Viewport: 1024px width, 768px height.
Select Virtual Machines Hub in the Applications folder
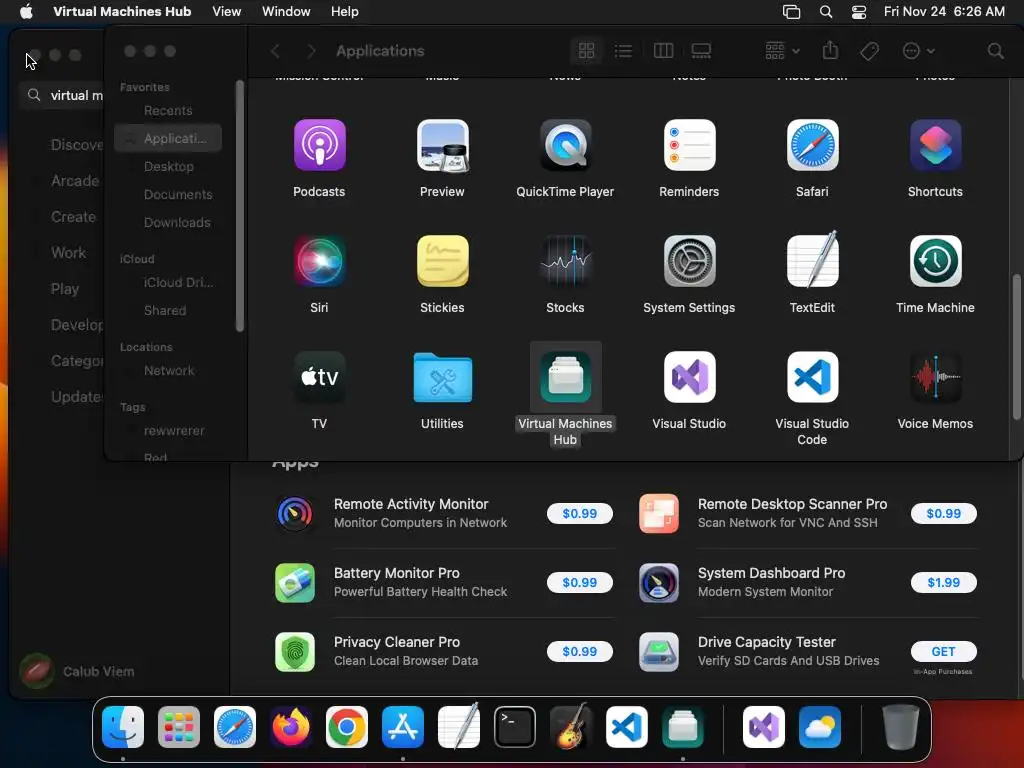point(565,377)
